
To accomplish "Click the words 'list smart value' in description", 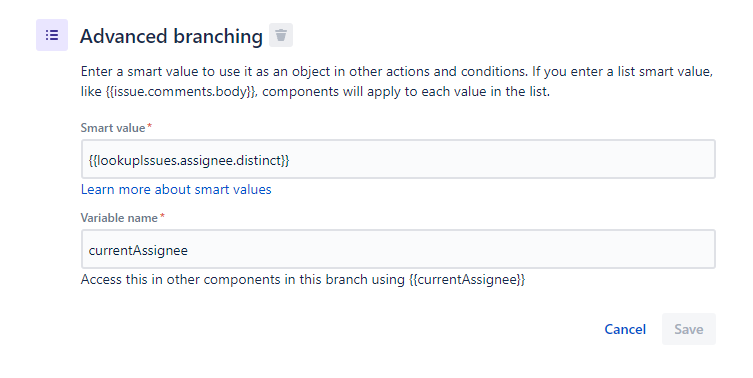I will 664,72.
